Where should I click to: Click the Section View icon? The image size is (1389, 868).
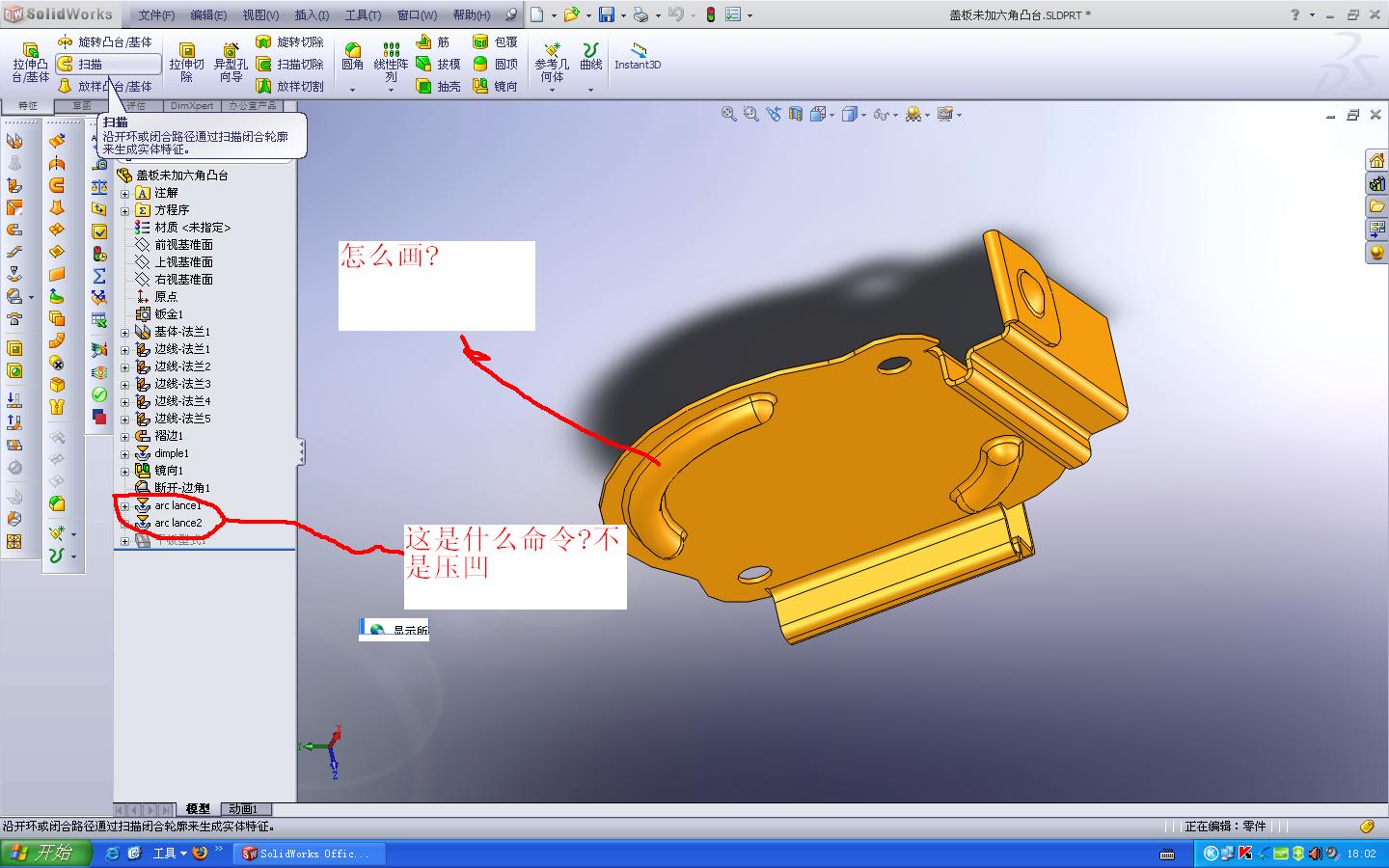[796, 114]
